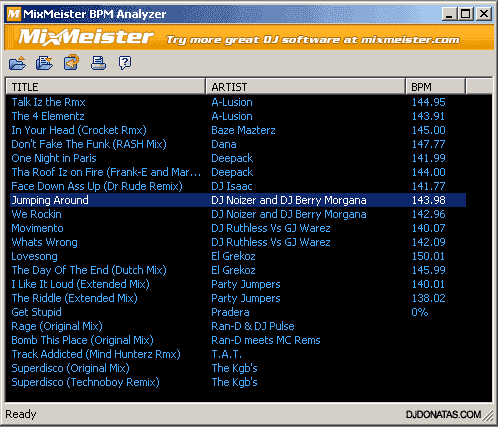Select the track Talk Iz the Rmx
The width and height of the screenshot is (498, 427).
coord(238,102)
